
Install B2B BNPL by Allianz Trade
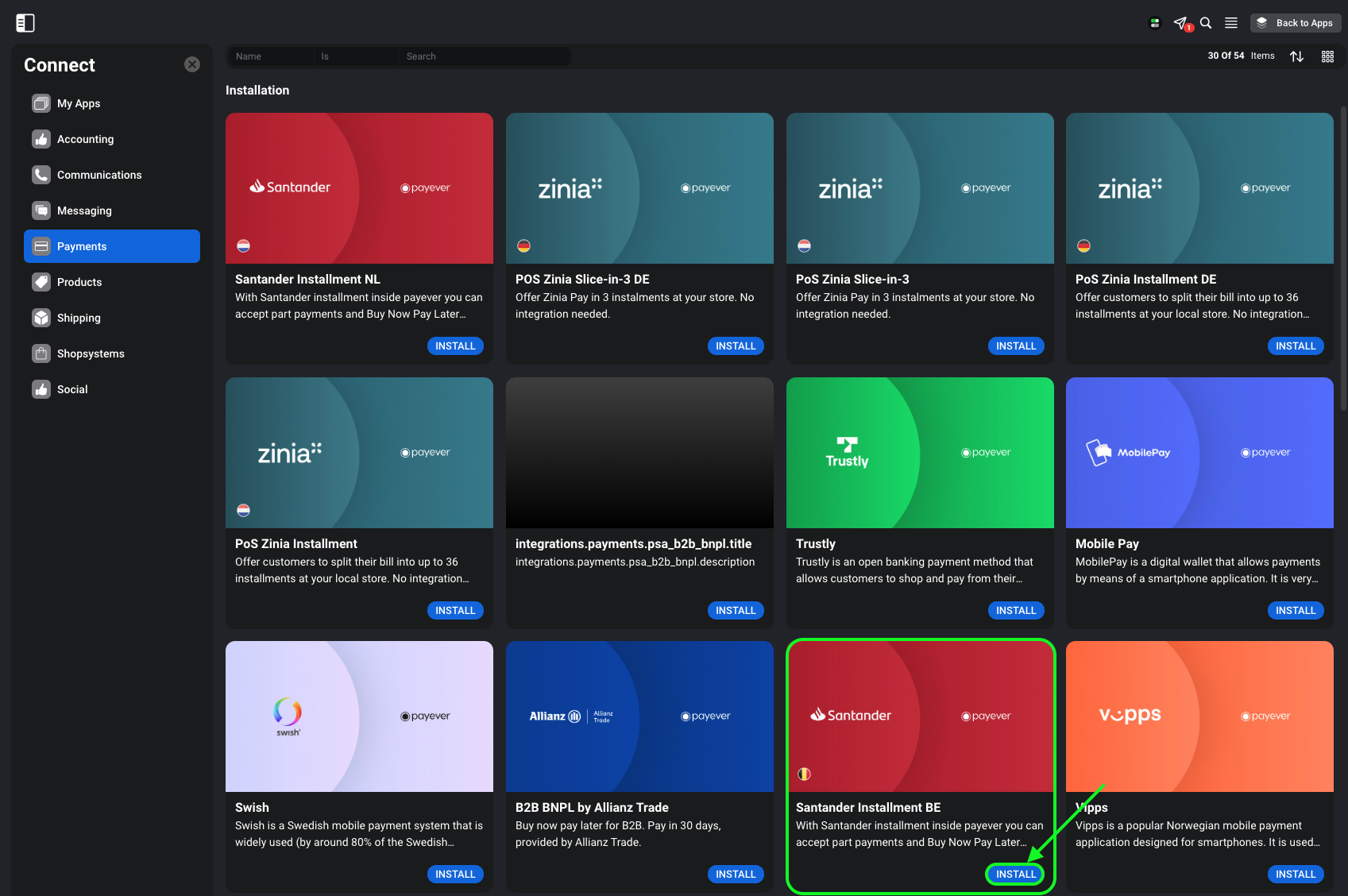pos(736,875)
